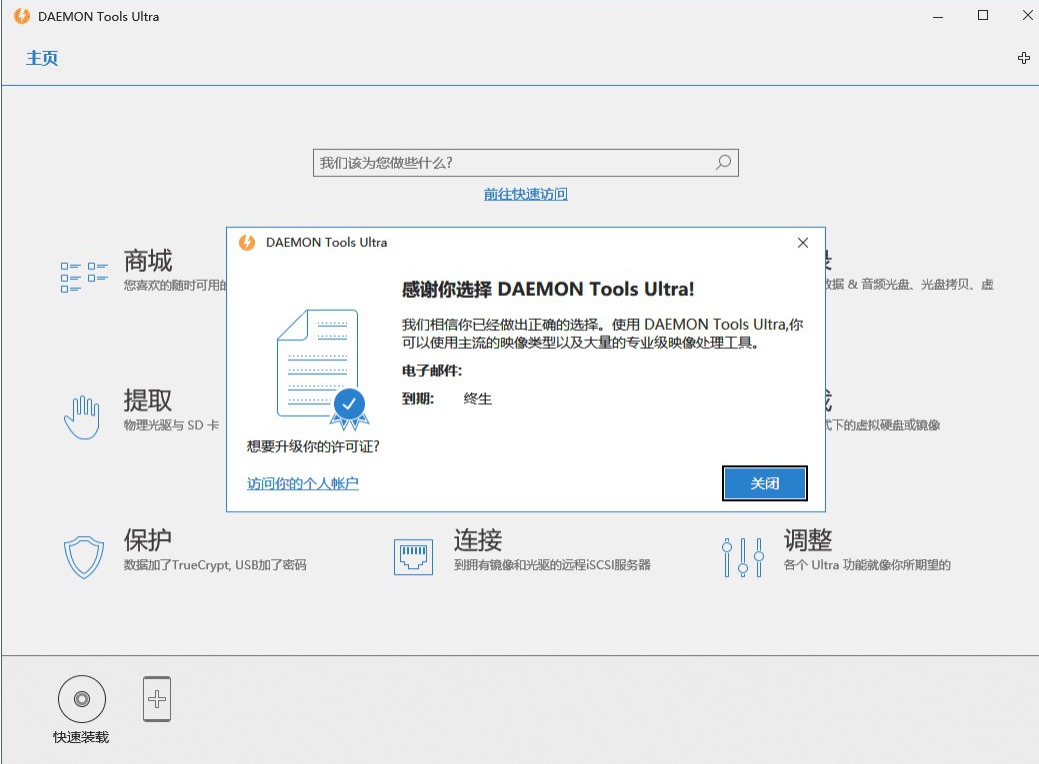Image resolution: width=1039 pixels, height=764 pixels.
Task: Click the 连接 network port icon
Action: [413, 557]
